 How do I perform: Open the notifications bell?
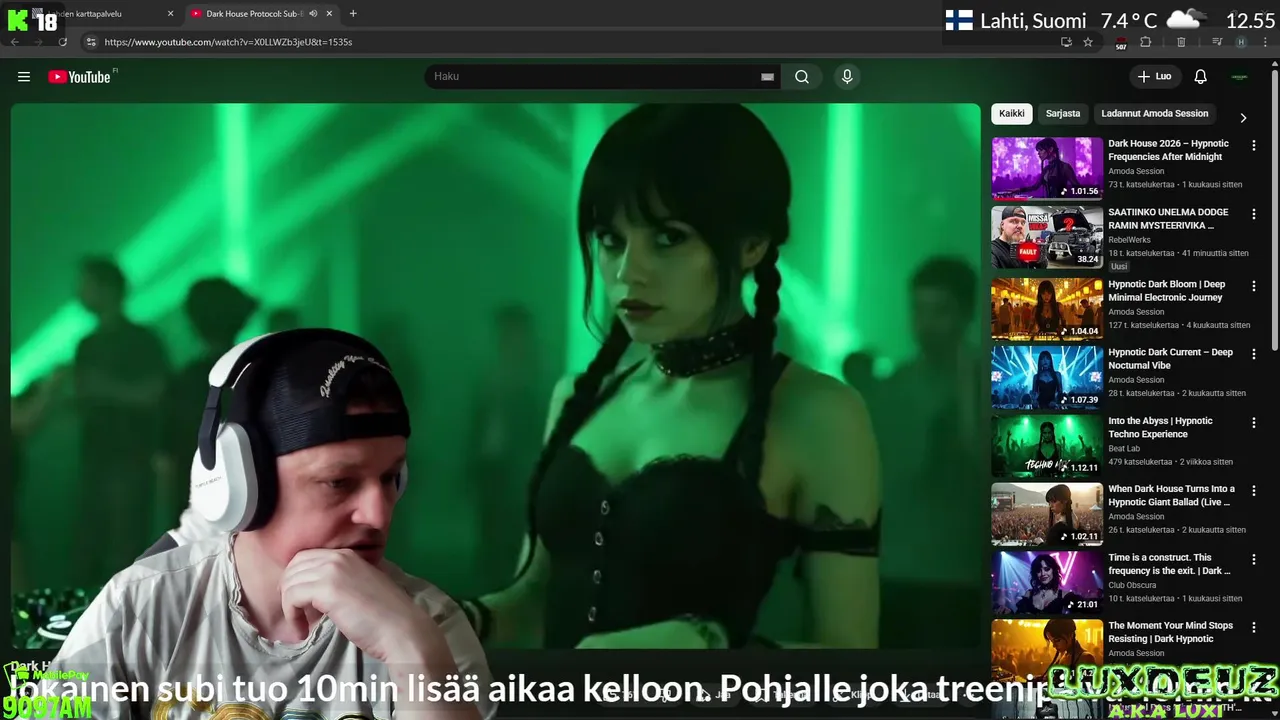(x=1201, y=77)
